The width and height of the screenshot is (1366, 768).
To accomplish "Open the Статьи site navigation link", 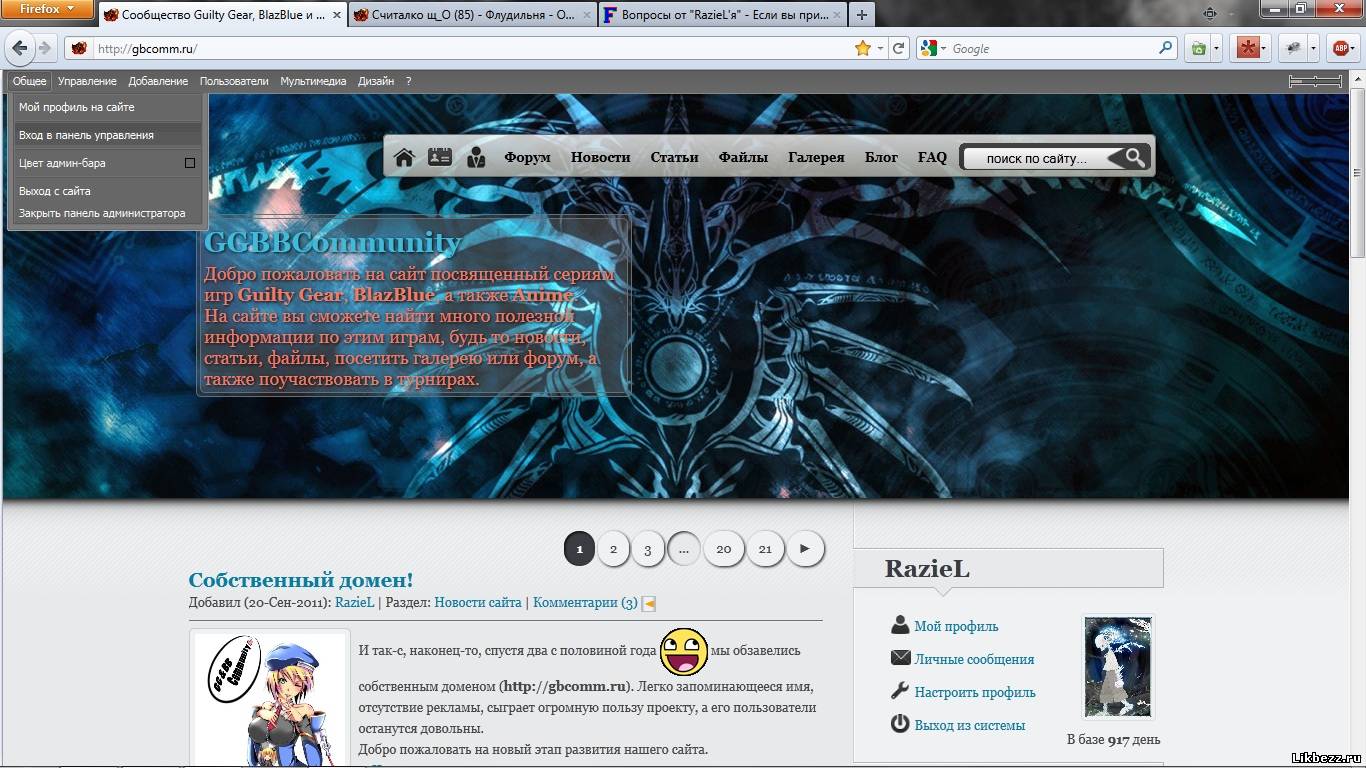I will [674, 157].
